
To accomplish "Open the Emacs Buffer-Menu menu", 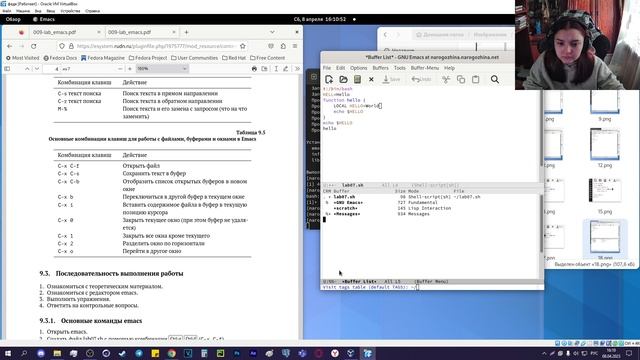I will point(424,68).
